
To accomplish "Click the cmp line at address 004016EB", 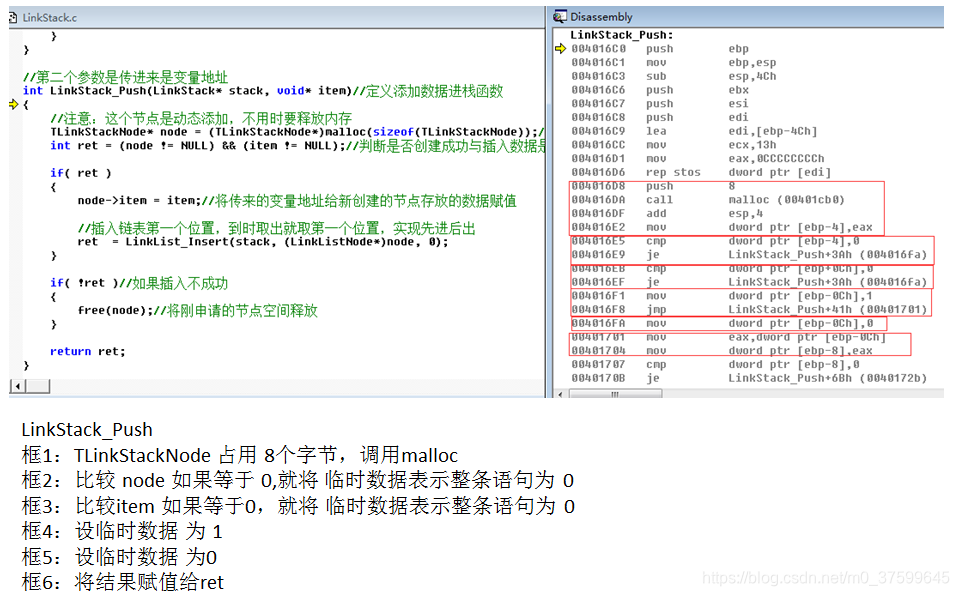I will pyautogui.click(x=722, y=269).
